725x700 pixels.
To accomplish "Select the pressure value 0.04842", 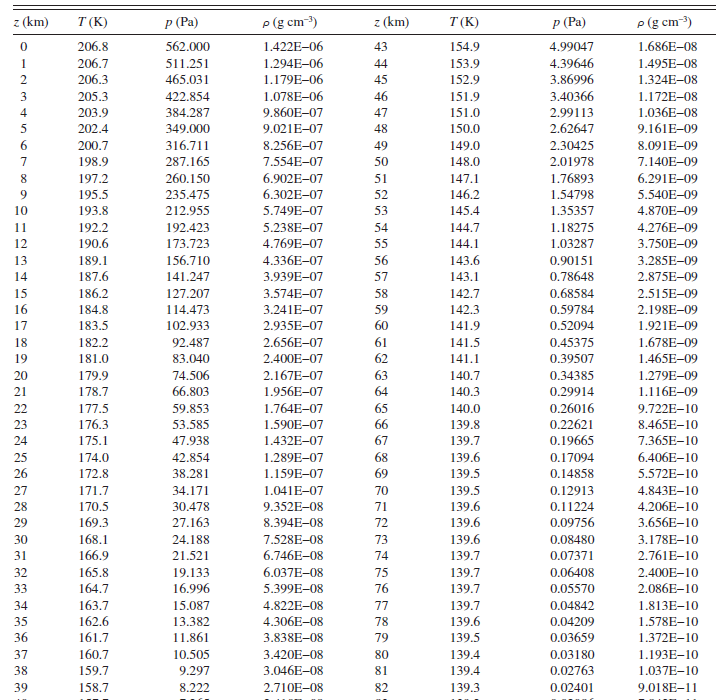I will pos(571,605).
